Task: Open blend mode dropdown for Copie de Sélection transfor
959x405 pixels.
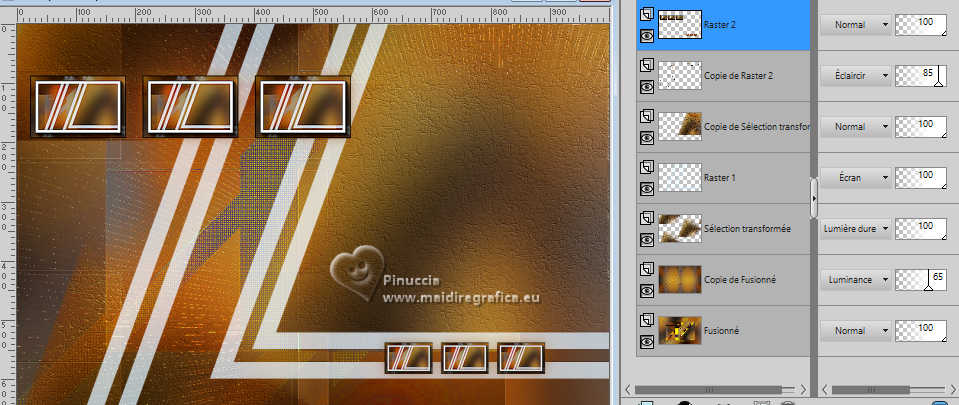Action: [855, 127]
